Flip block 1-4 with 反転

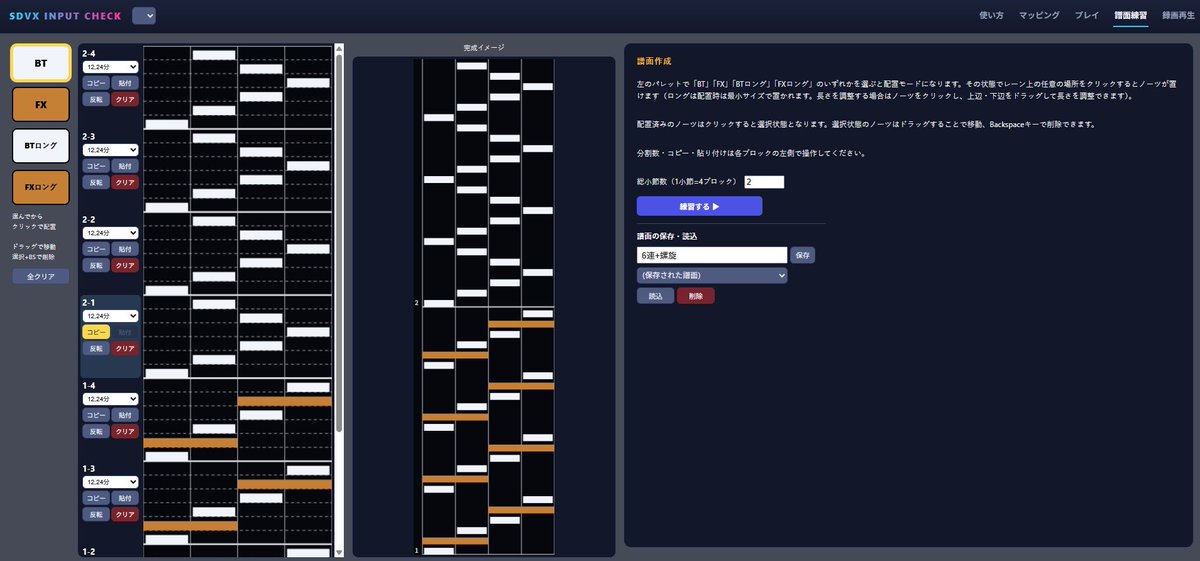(x=96, y=431)
